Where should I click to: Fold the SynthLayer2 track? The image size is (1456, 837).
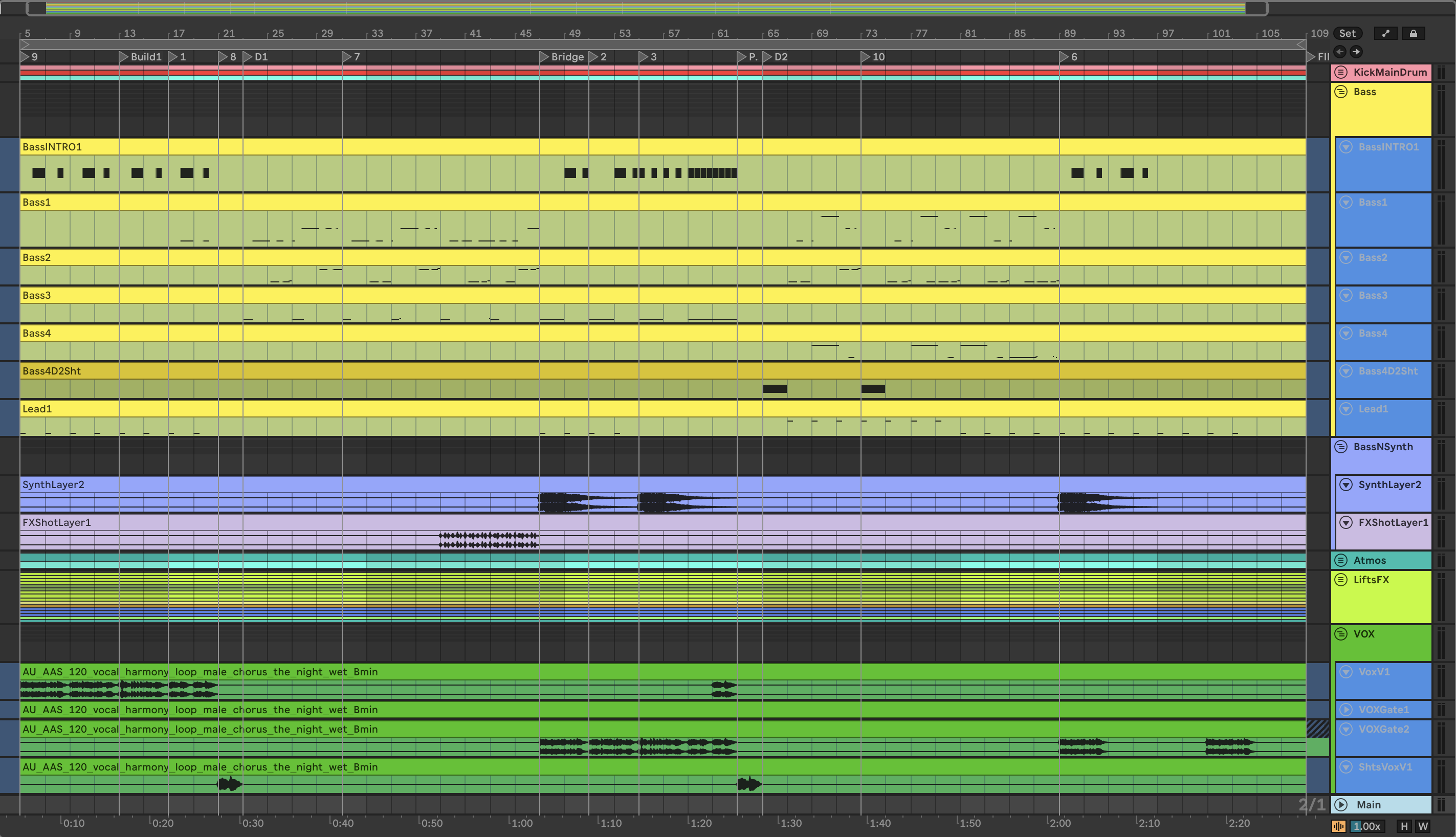[1346, 484]
